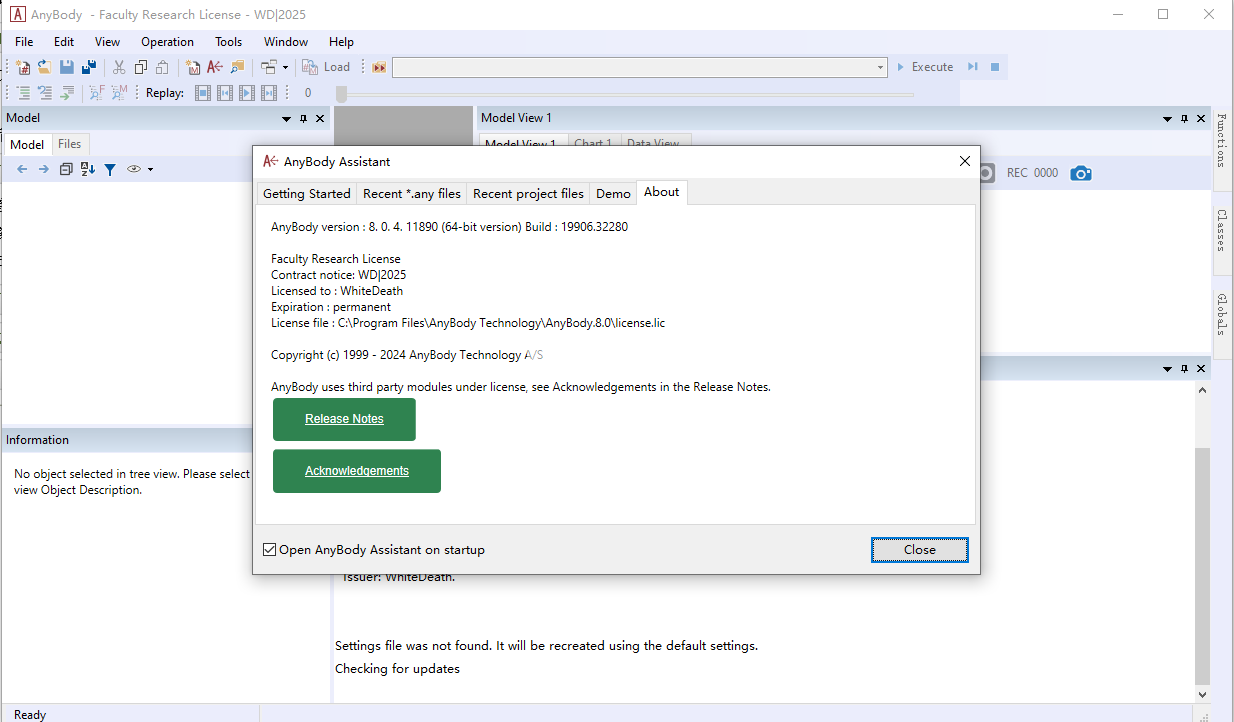Open the eye icon dropdown arrow
The image size is (1234, 722).
150,169
